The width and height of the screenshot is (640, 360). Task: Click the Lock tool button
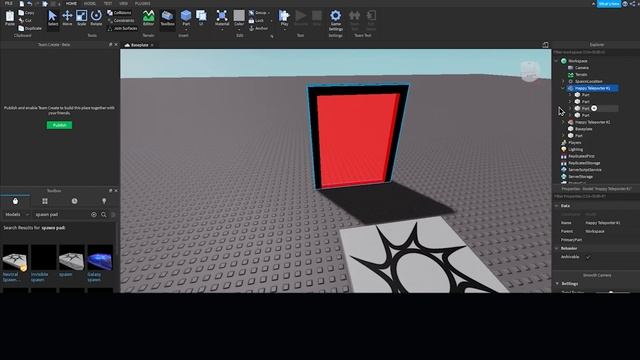click(257, 20)
